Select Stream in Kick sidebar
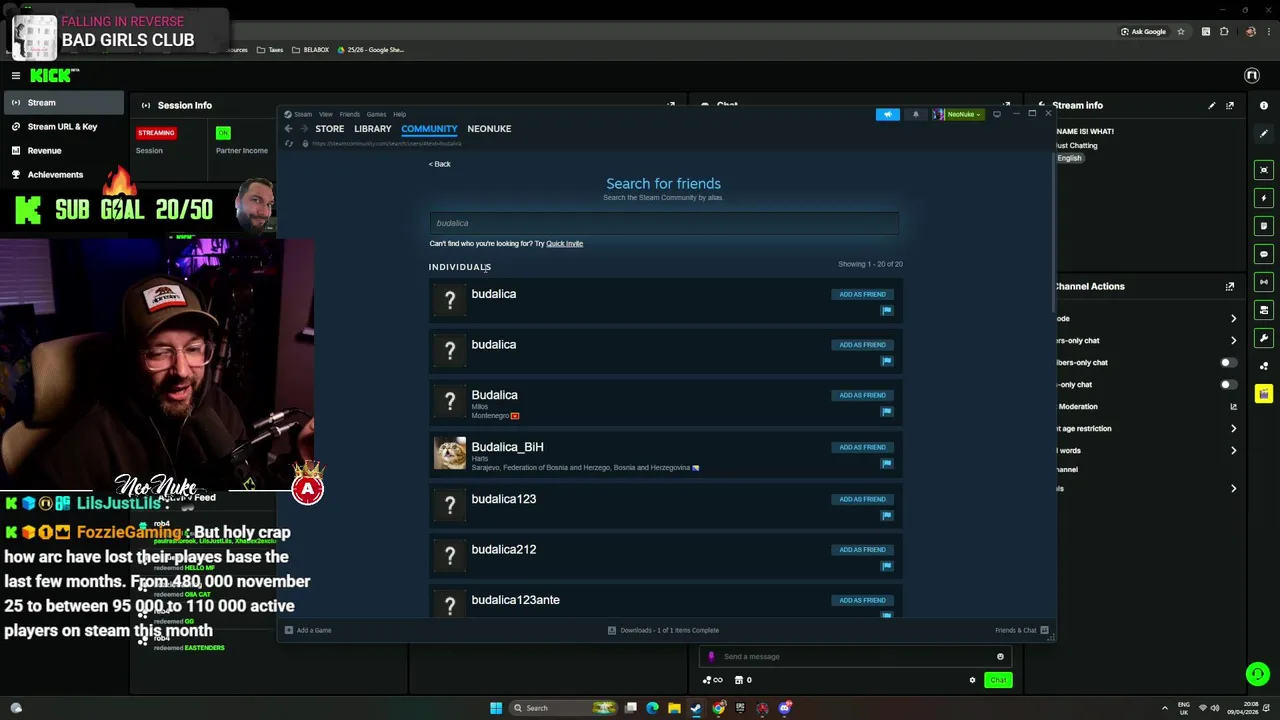This screenshot has width=1280, height=720. (x=62, y=103)
